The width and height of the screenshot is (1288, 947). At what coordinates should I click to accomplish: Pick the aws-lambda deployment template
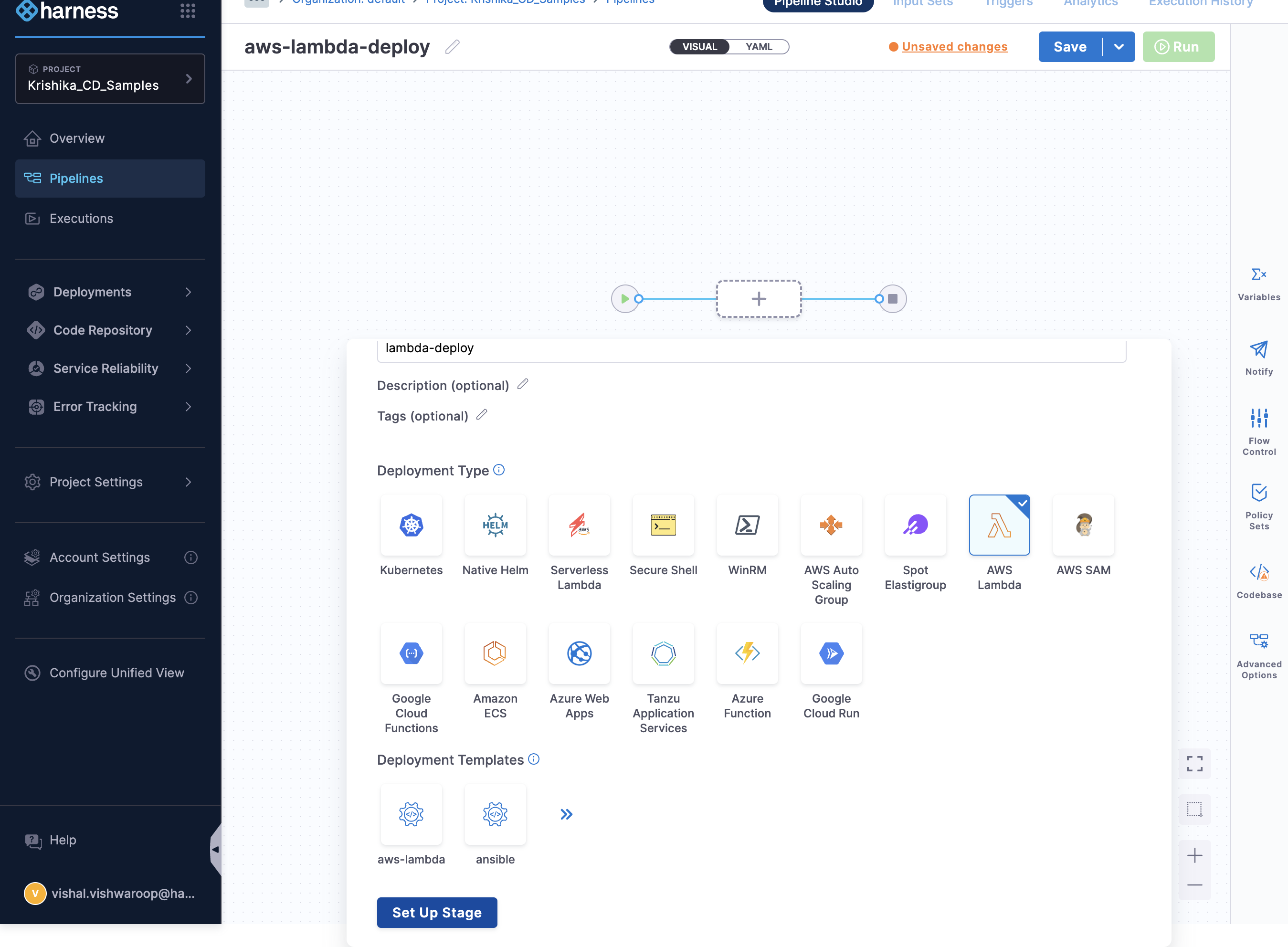point(411,814)
